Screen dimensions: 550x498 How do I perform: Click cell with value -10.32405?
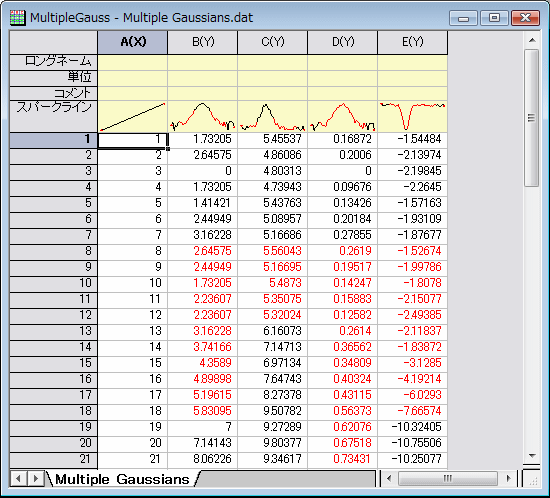(x=412, y=427)
